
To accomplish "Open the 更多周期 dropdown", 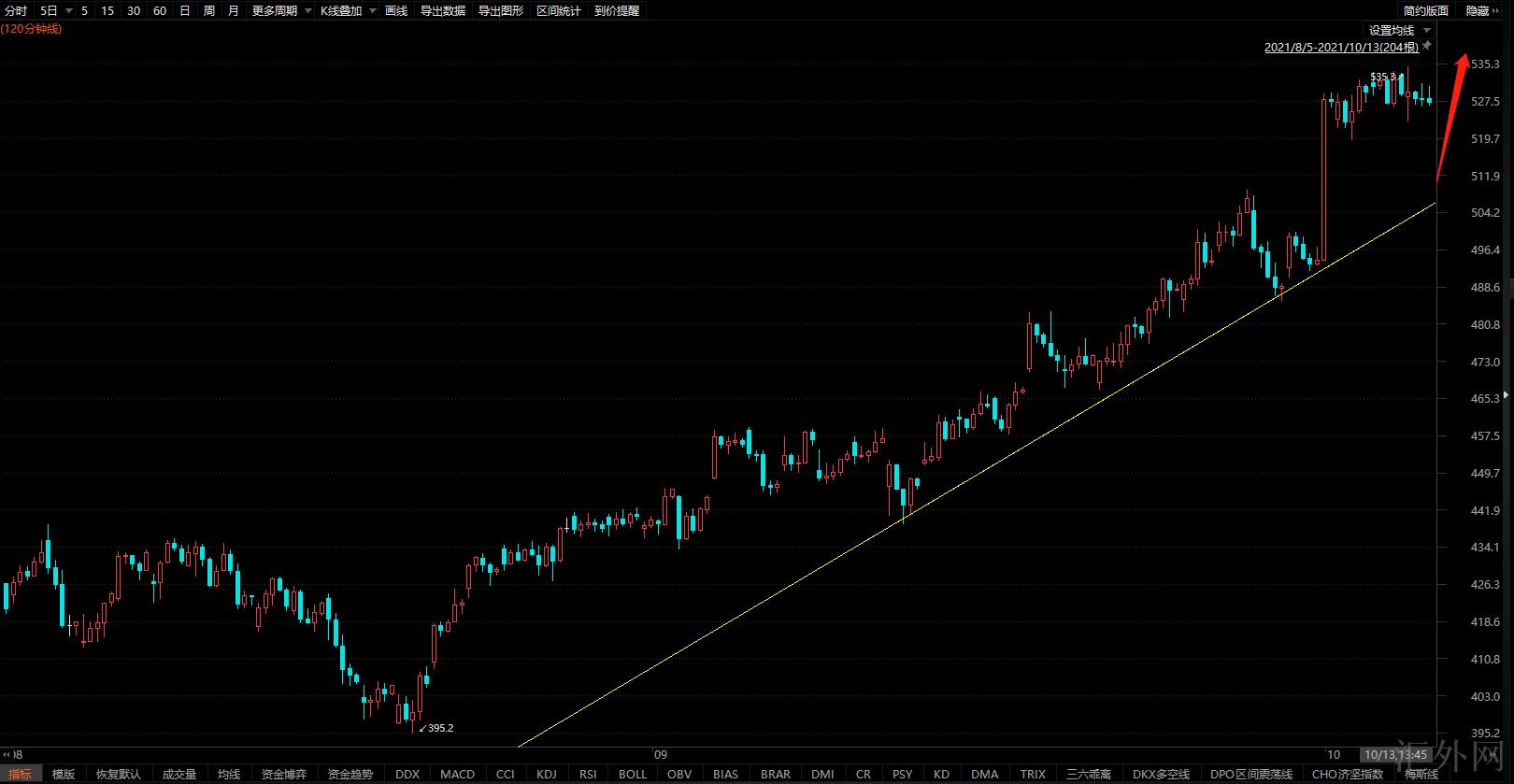I will point(281,11).
